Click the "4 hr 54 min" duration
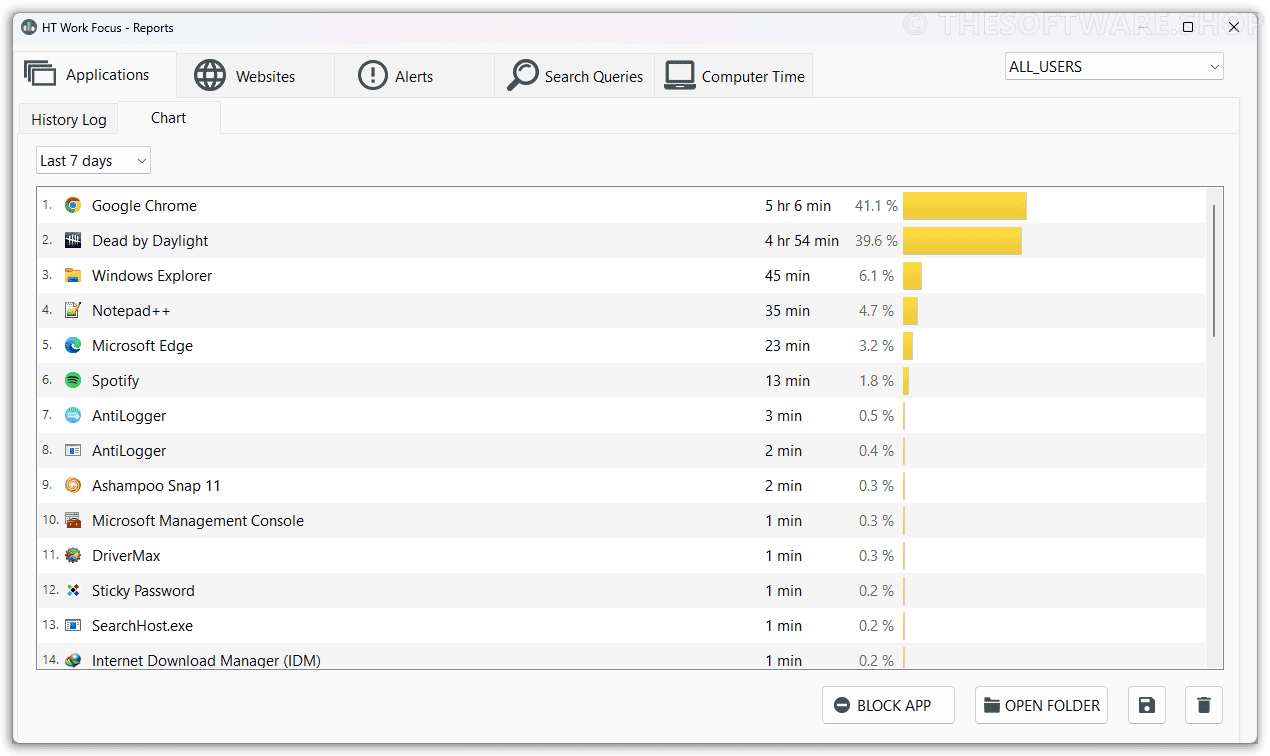This screenshot has width=1270, height=756. pyautogui.click(x=802, y=241)
